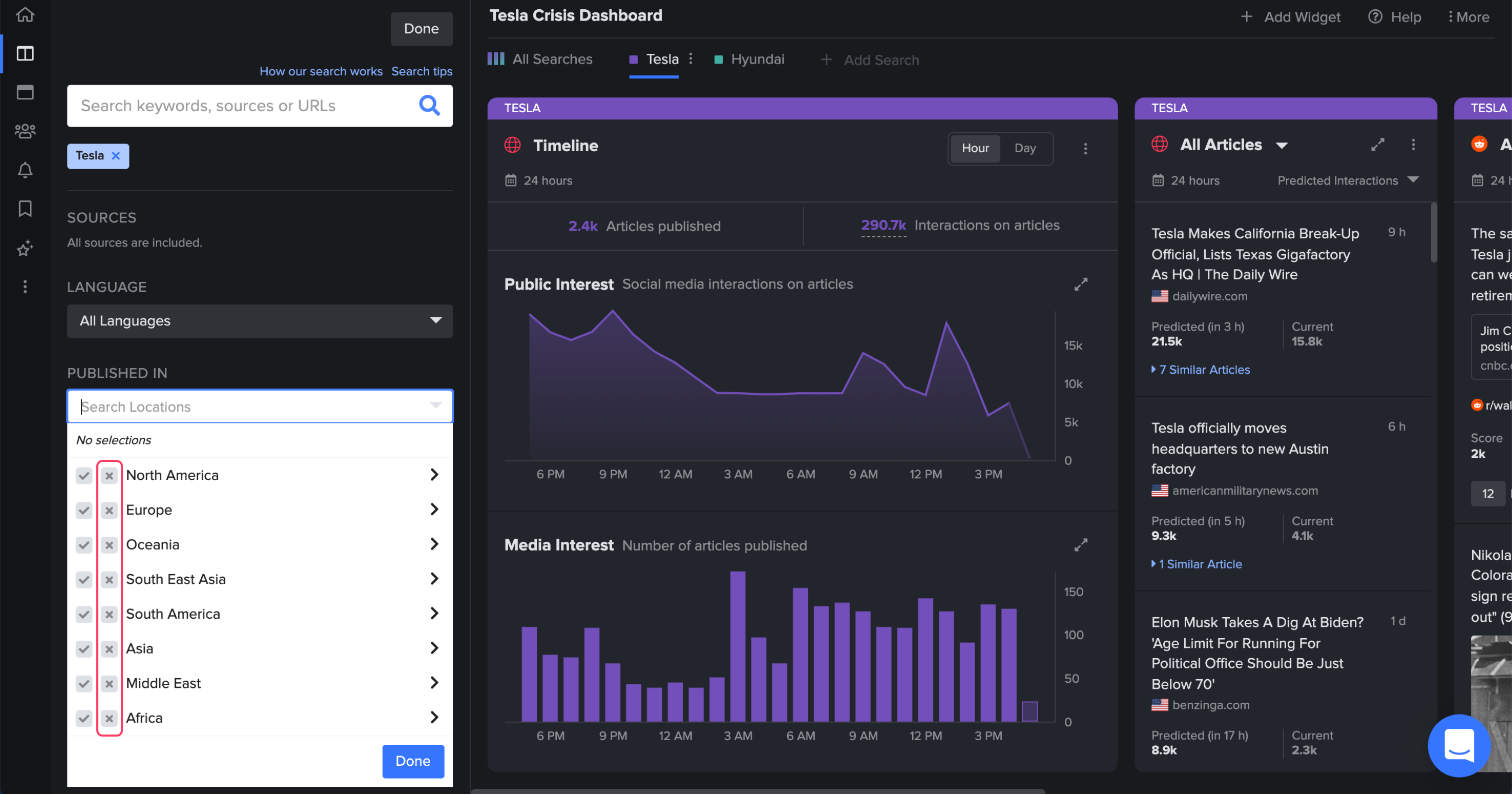
Task: Open Search tips link
Action: click(x=422, y=71)
